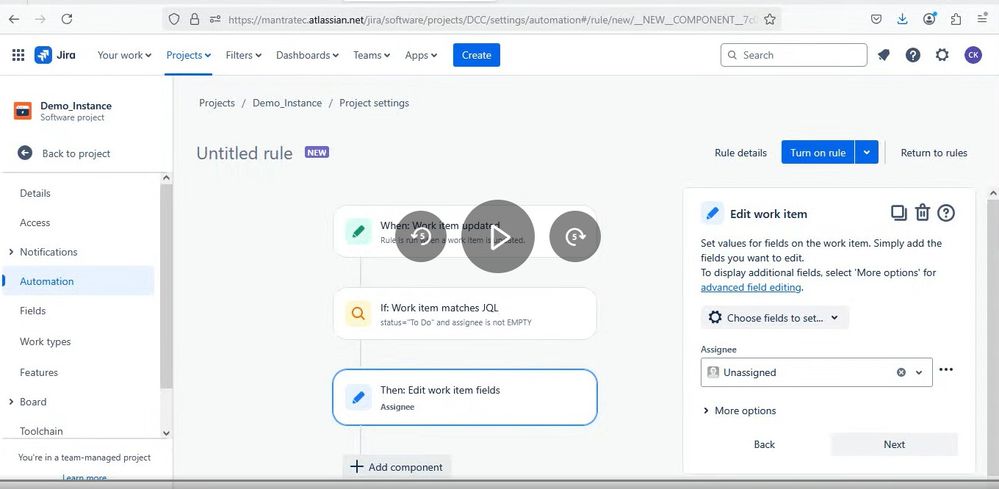
Task: Reload the page with the refresh icon
Action: click(67, 19)
